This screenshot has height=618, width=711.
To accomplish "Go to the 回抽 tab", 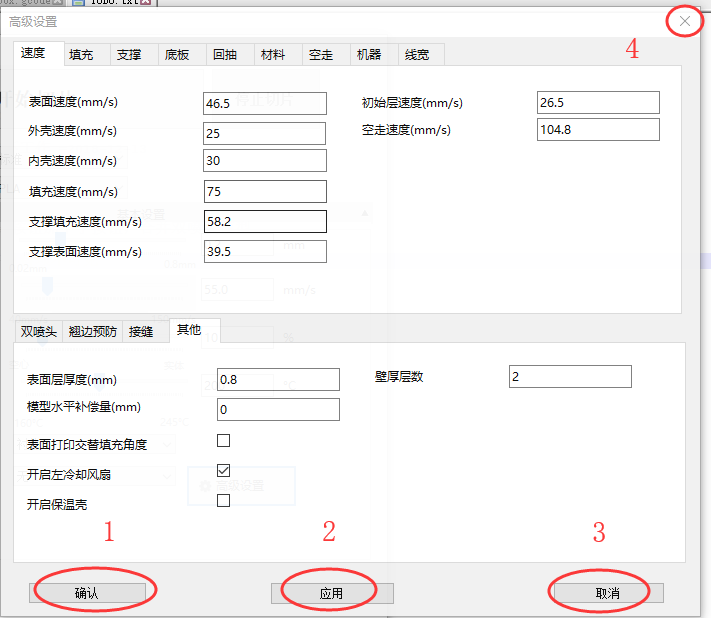I will click(x=225, y=55).
